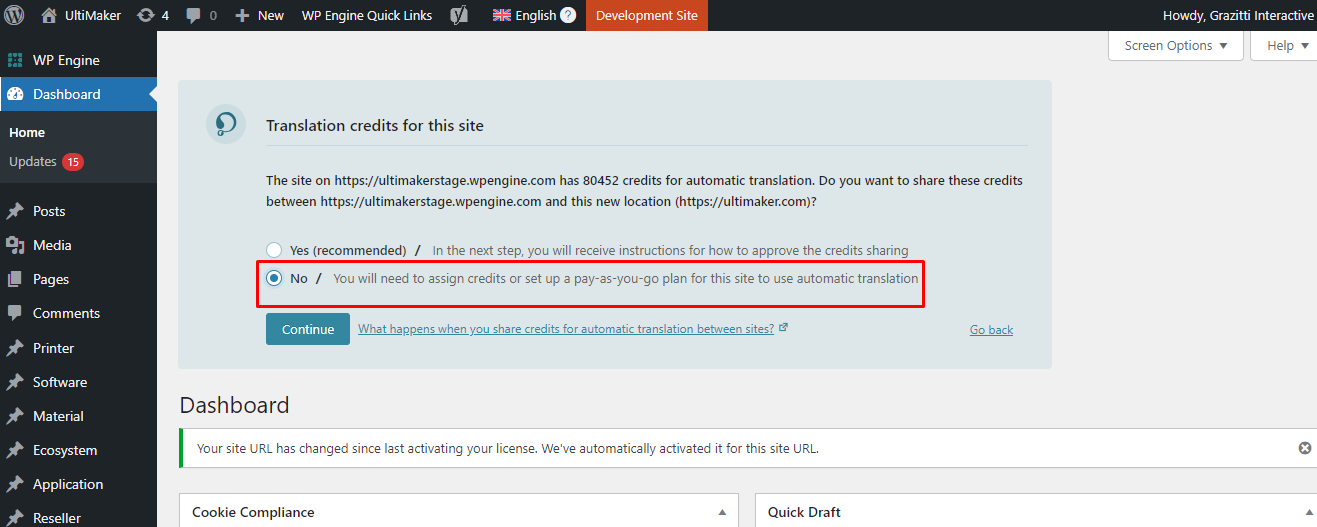
Task: Click the Material pin icon
Action: click(x=15, y=416)
